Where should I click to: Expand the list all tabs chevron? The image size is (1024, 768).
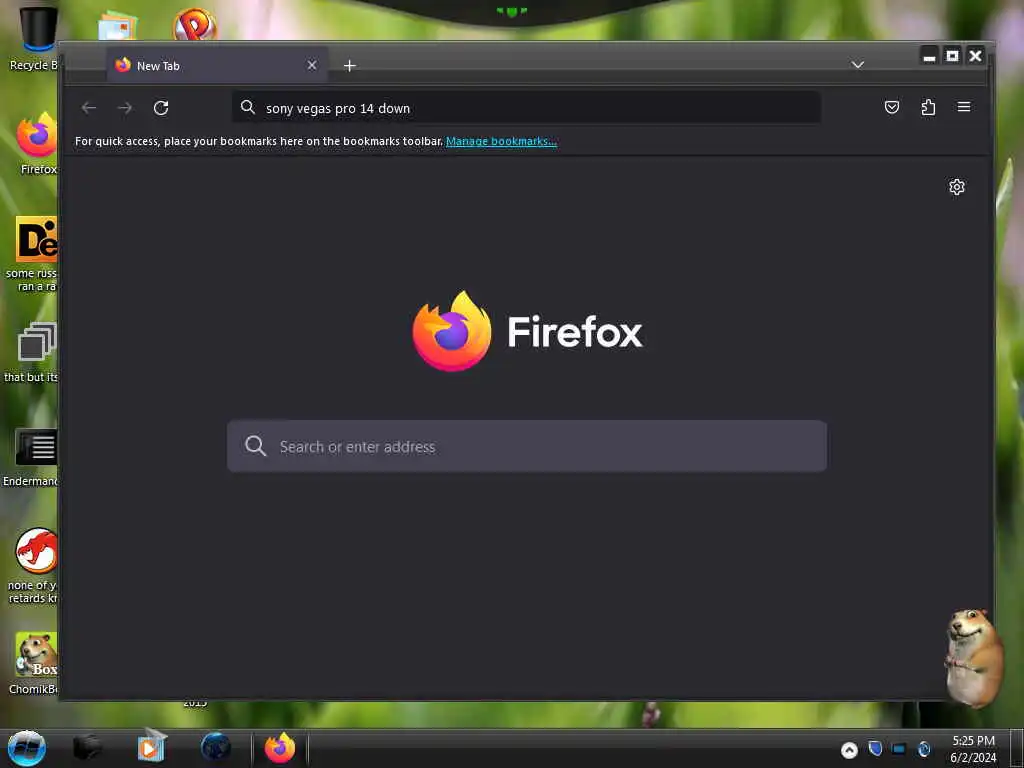pos(857,65)
